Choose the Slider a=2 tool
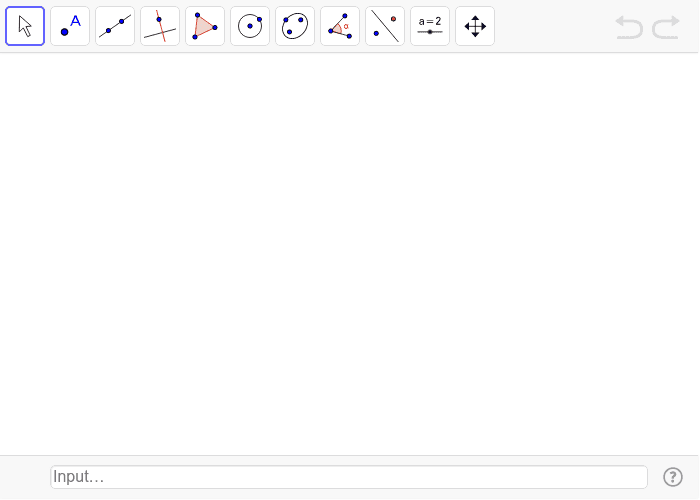Image resolution: width=700 pixels, height=500 pixels. (x=430, y=26)
